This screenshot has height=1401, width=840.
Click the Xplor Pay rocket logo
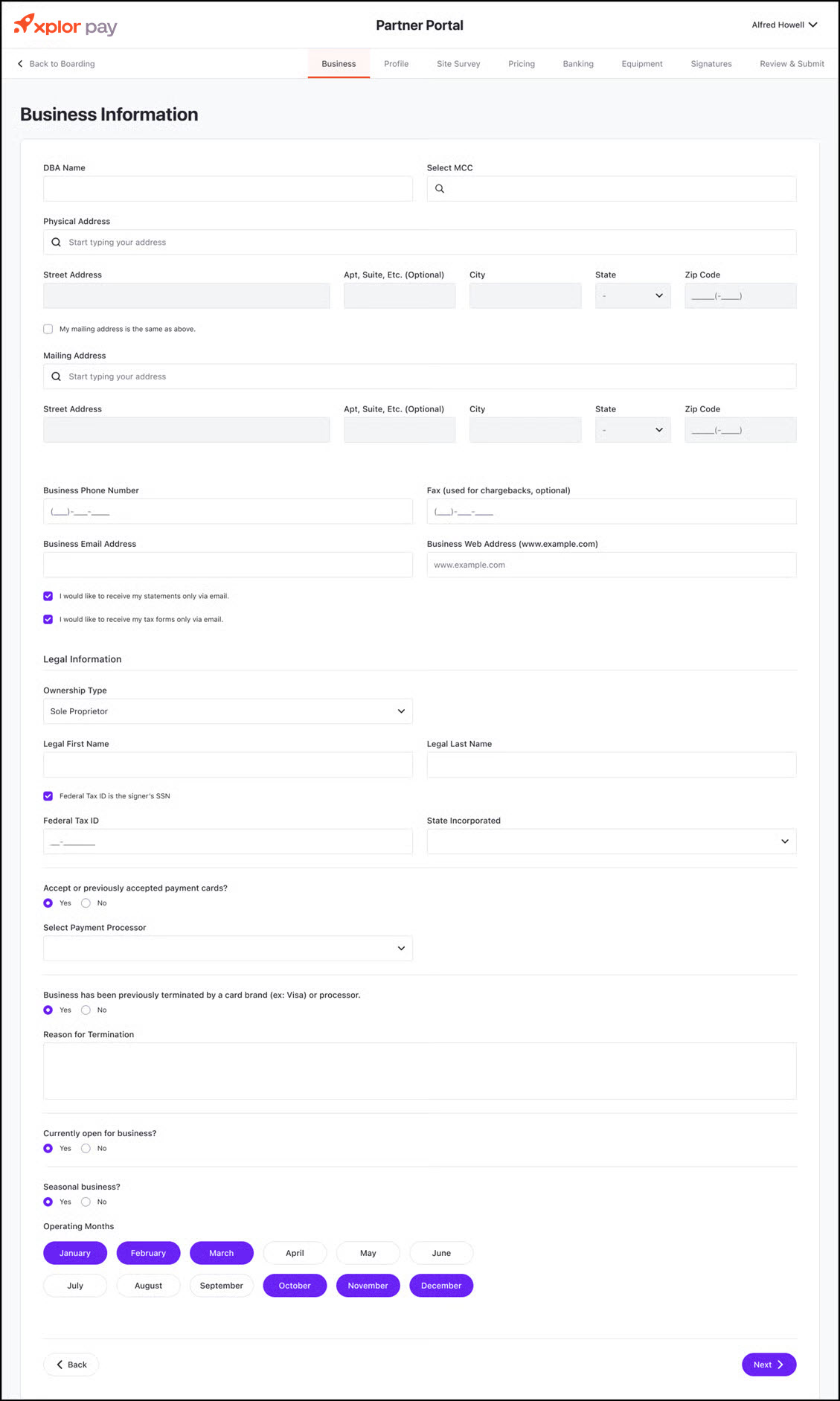coord(25,24)
